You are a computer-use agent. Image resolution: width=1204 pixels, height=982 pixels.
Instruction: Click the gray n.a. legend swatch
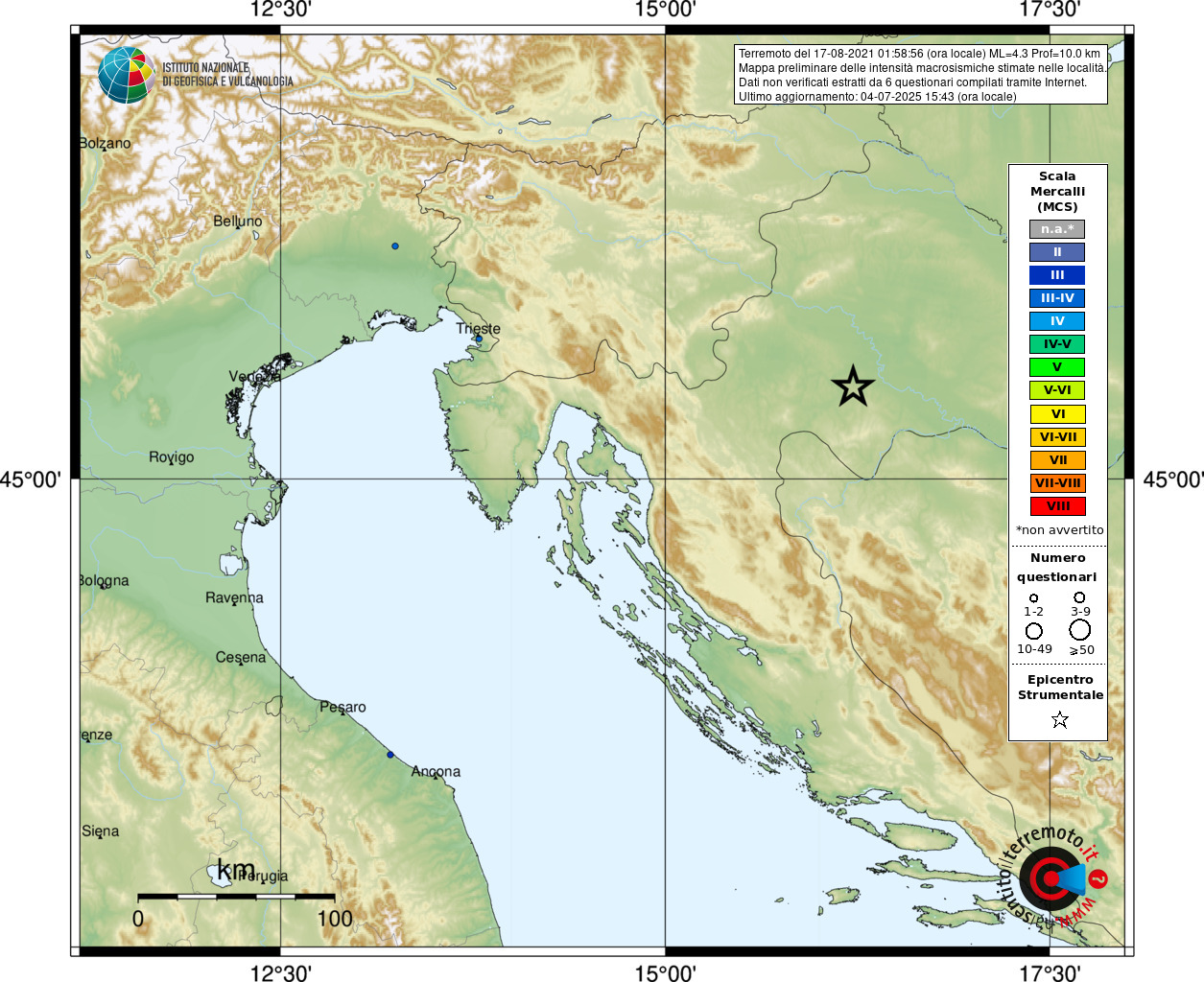pos(1057,229)
